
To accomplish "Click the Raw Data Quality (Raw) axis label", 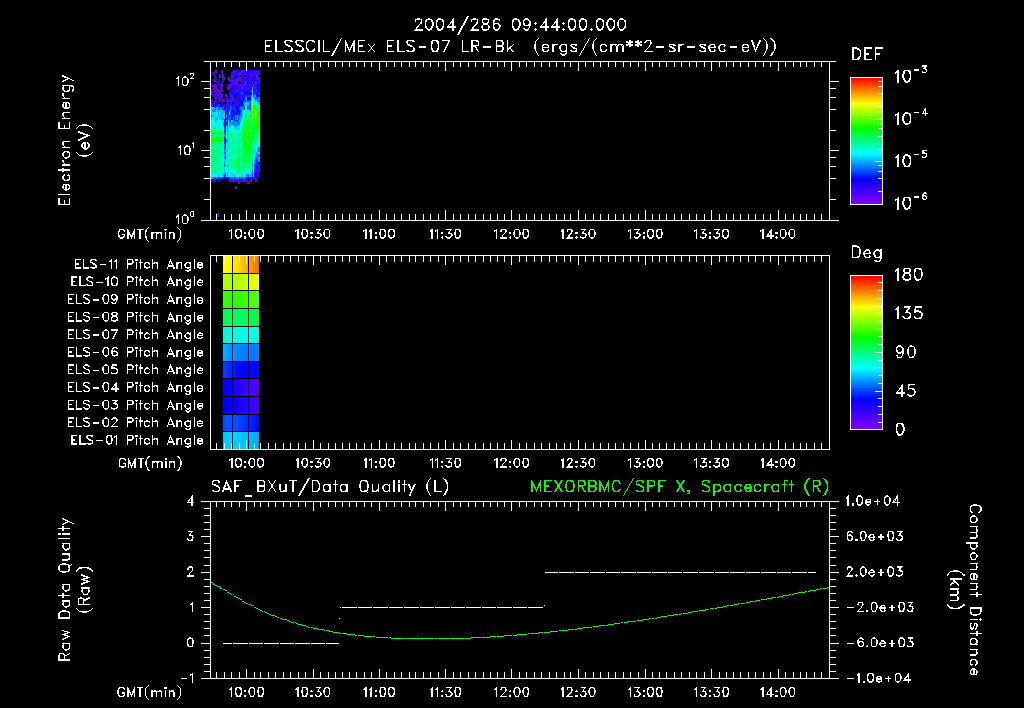I will (74, 590).
